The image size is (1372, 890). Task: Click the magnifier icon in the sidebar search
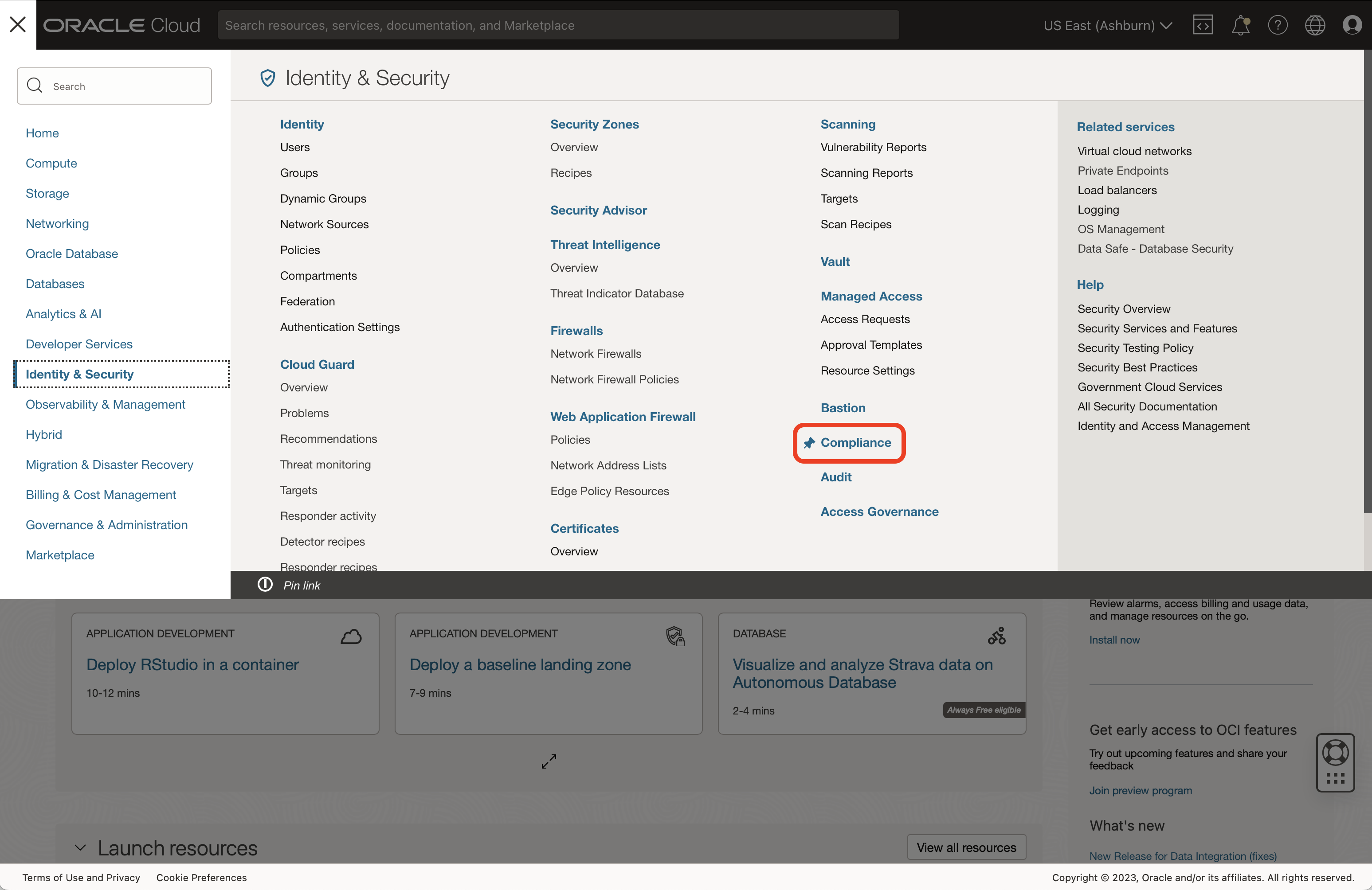point(35,85)
